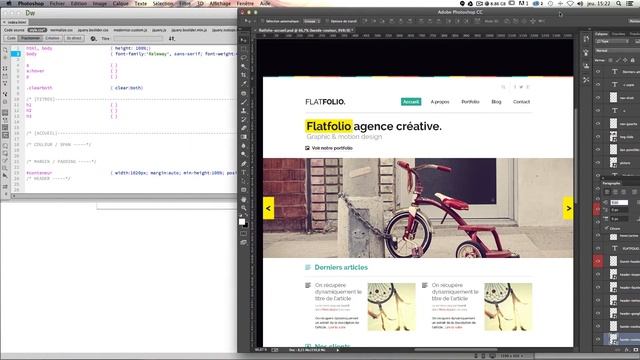Click the En direct button
640x360 pixels.
(74, 38)
